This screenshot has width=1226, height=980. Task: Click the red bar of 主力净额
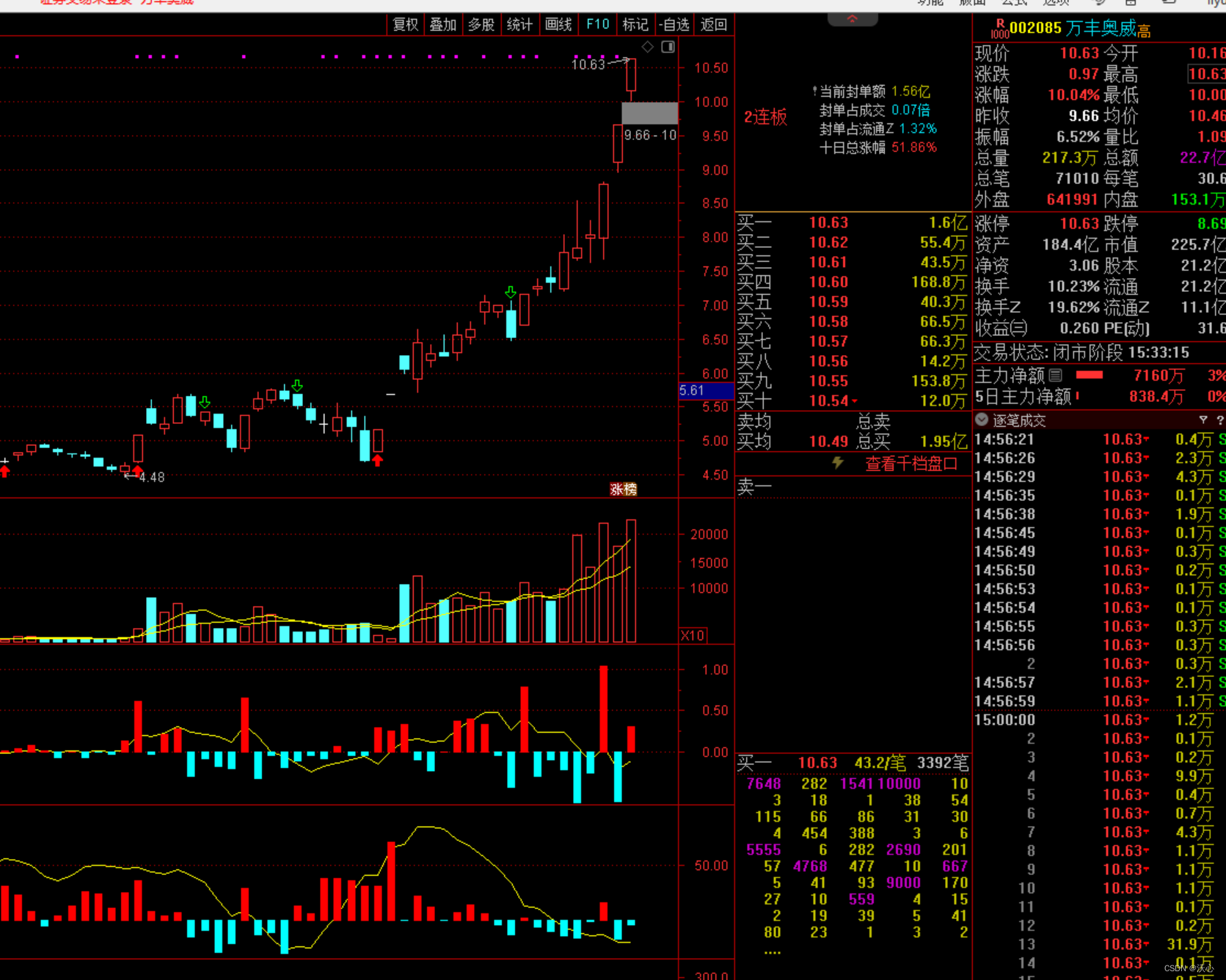tap(1089, 375)
